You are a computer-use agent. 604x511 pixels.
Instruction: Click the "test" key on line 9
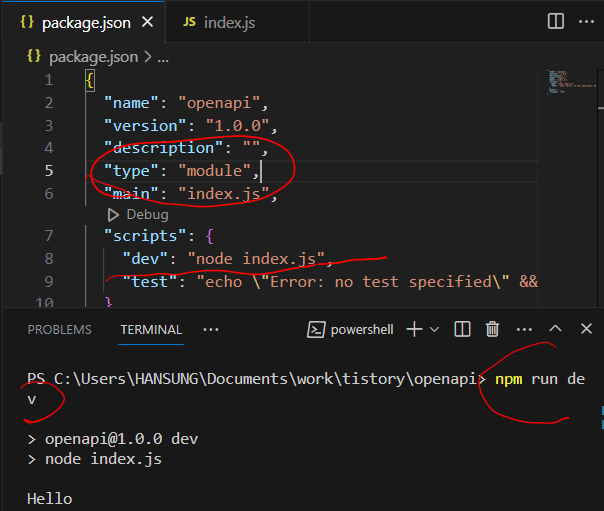pos(149,282)
